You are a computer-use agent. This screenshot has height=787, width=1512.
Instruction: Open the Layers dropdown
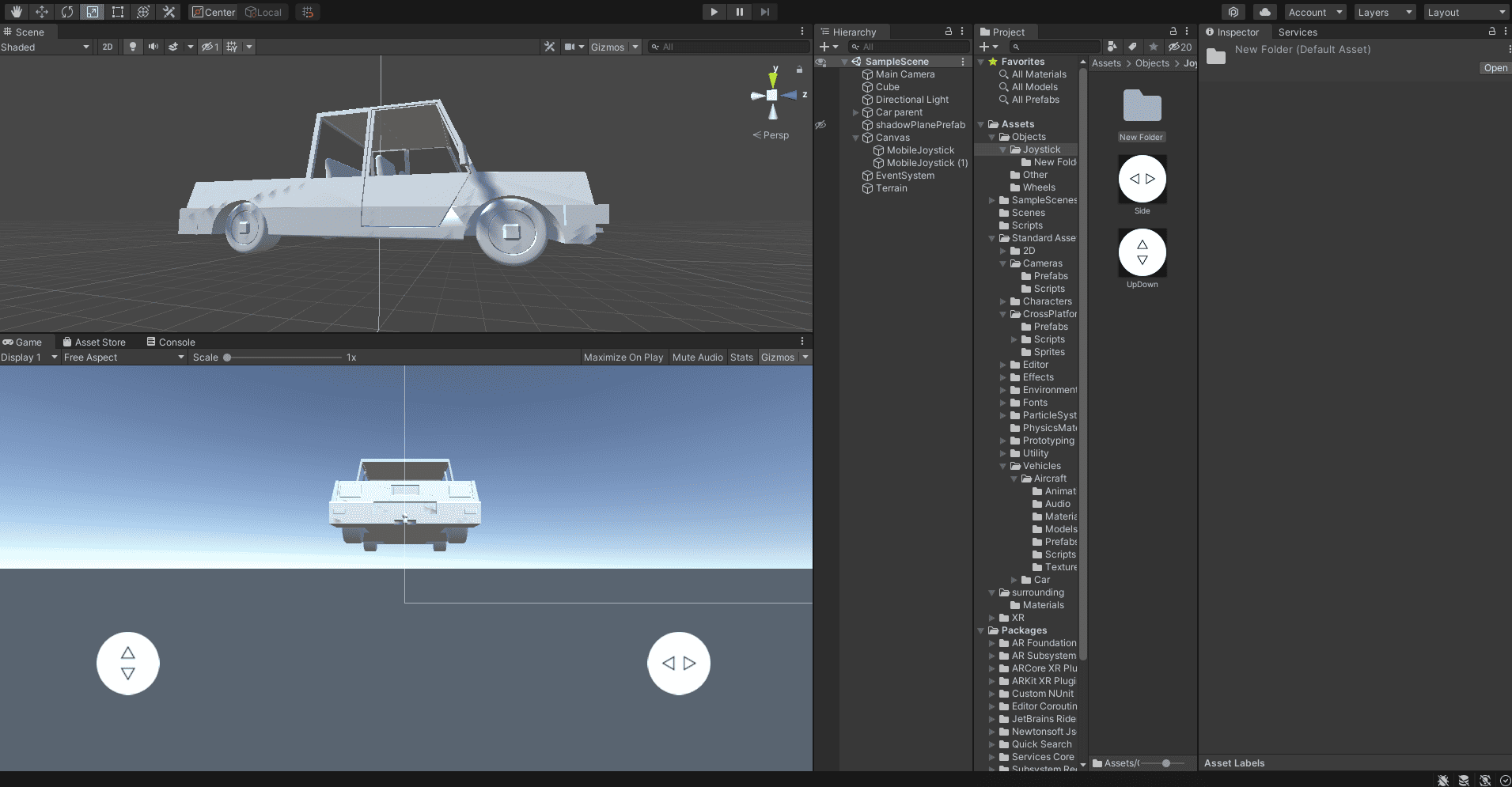click(x=1384, y=13)
